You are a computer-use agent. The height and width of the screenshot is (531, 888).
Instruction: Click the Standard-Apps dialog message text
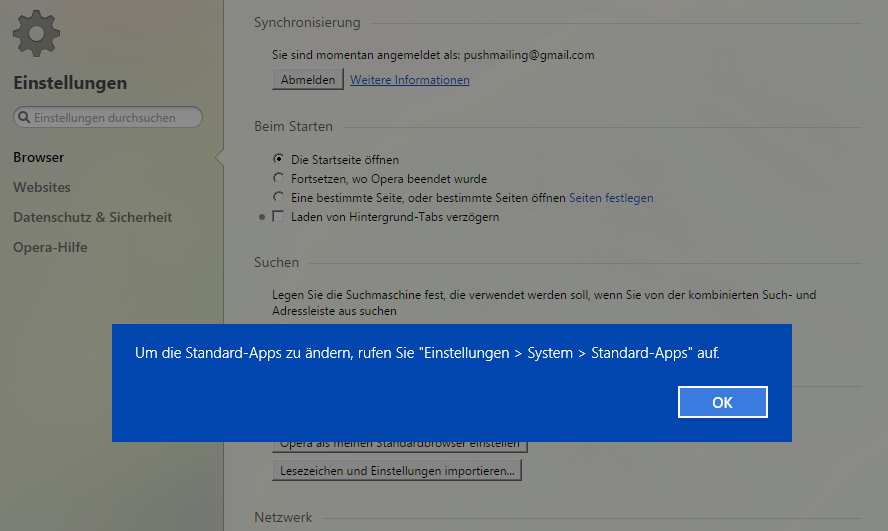click(427, 353)
